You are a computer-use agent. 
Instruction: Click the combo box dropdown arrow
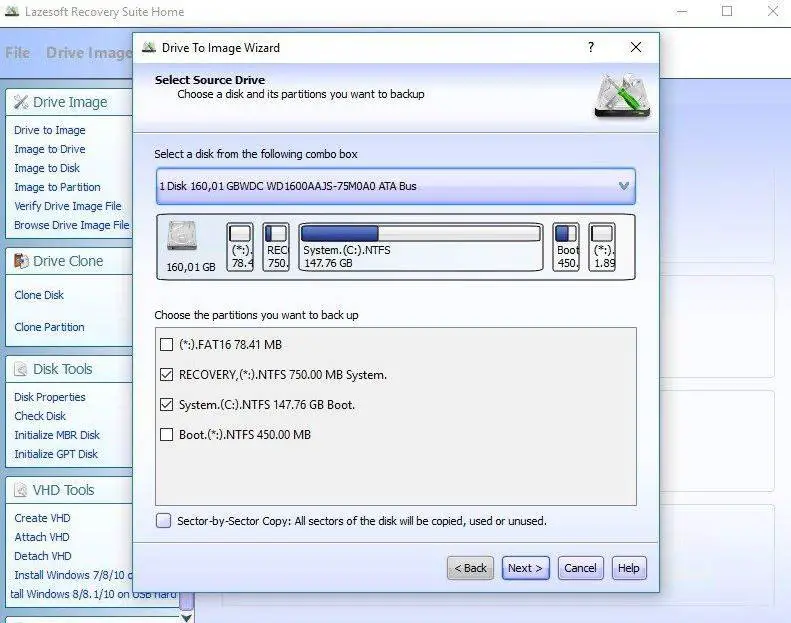tap(624, 186)
